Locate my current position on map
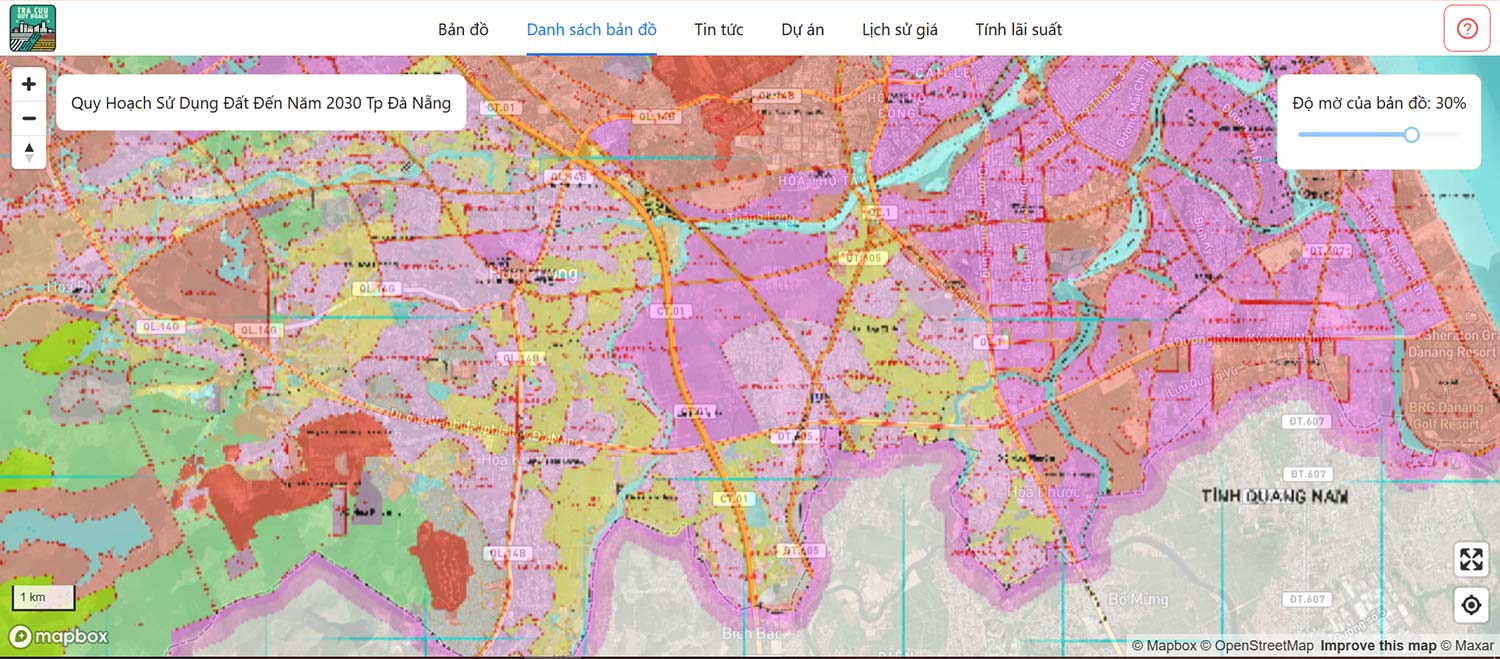Screen dimensions: 1500x659 click(1471, 605)
